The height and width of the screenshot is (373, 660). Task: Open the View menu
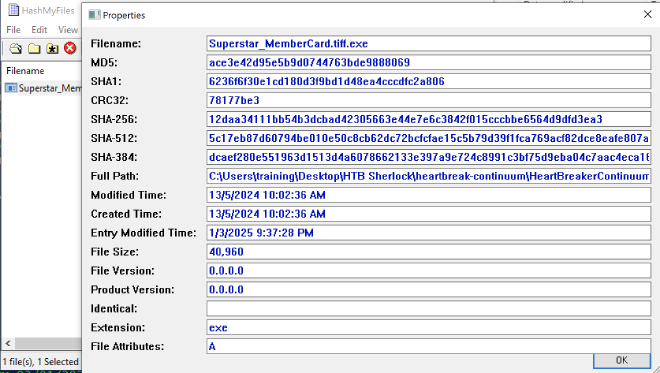coord(68,29)
